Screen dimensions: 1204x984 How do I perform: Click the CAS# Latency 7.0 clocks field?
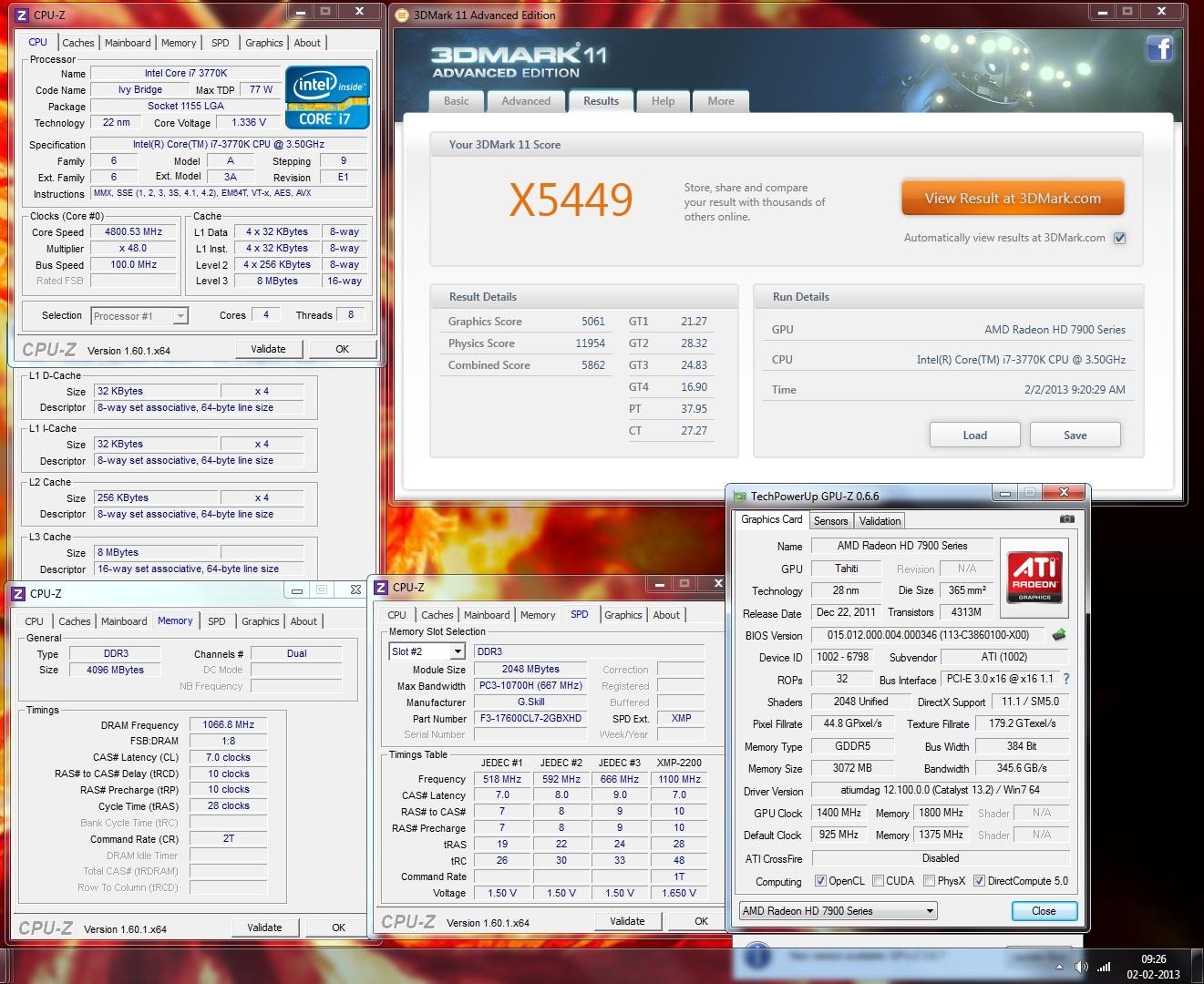(228, 757)
